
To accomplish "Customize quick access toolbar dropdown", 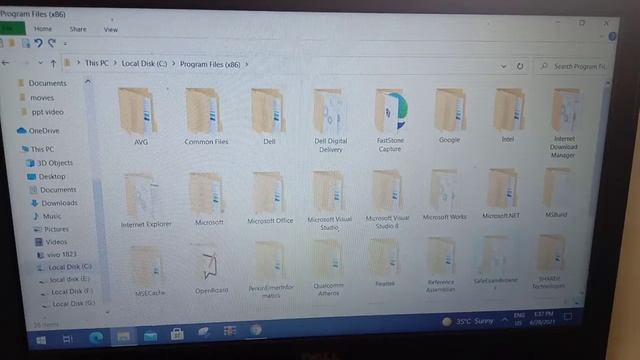I will (65, 43).
